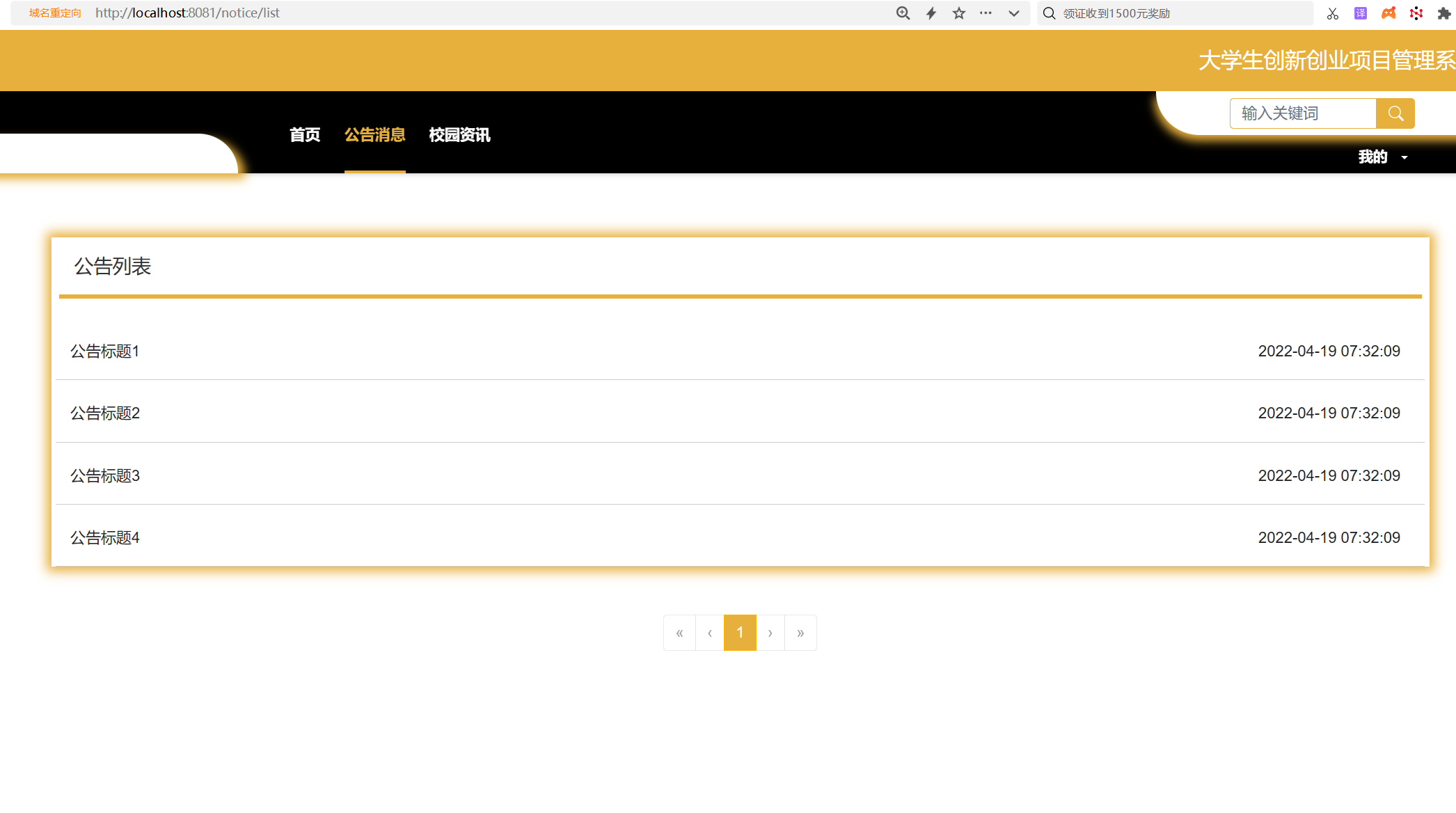The width and height of the screenshot is (1456, 813).
Task: Open the three-dots more options icon
Action: pyautogui.click(x=986, y=13)
